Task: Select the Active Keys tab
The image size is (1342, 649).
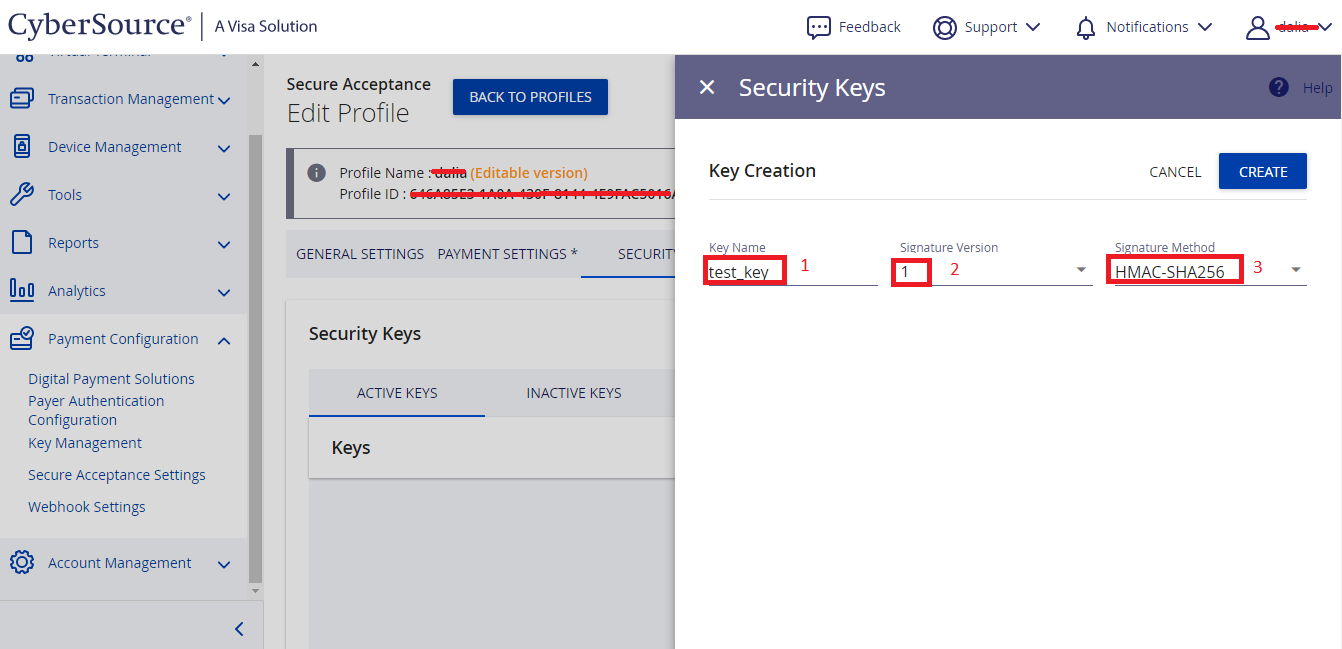Action: [397, 393]
